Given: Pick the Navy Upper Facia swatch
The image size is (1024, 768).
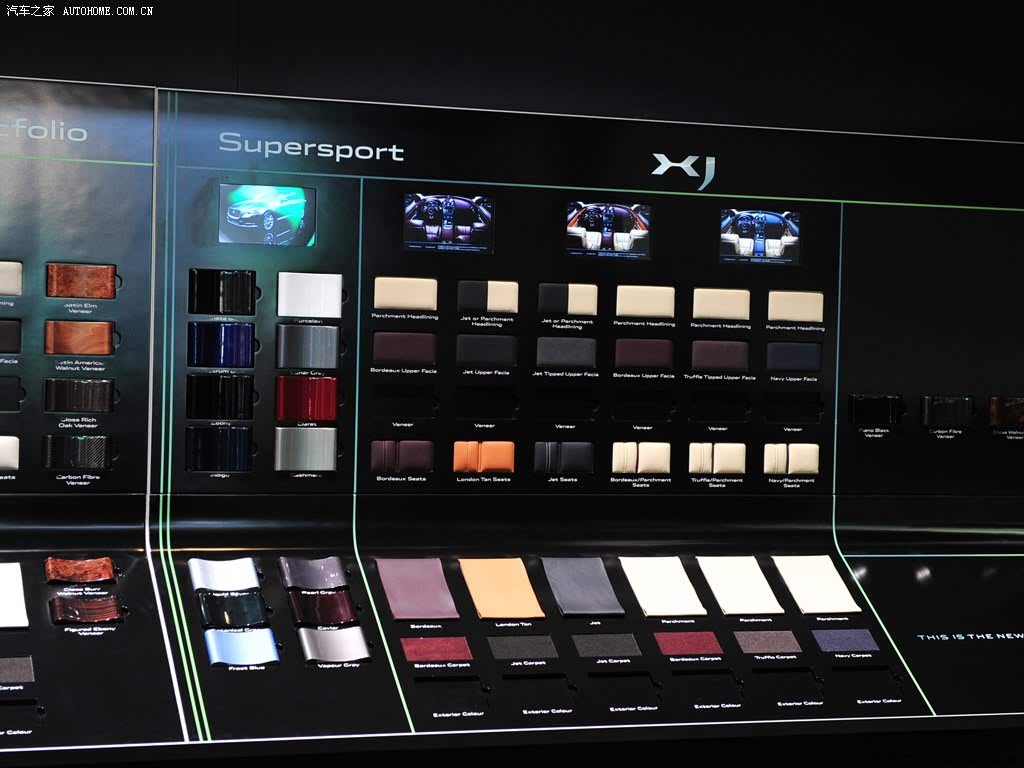Looking at the screenshot, I should point(794,359).
